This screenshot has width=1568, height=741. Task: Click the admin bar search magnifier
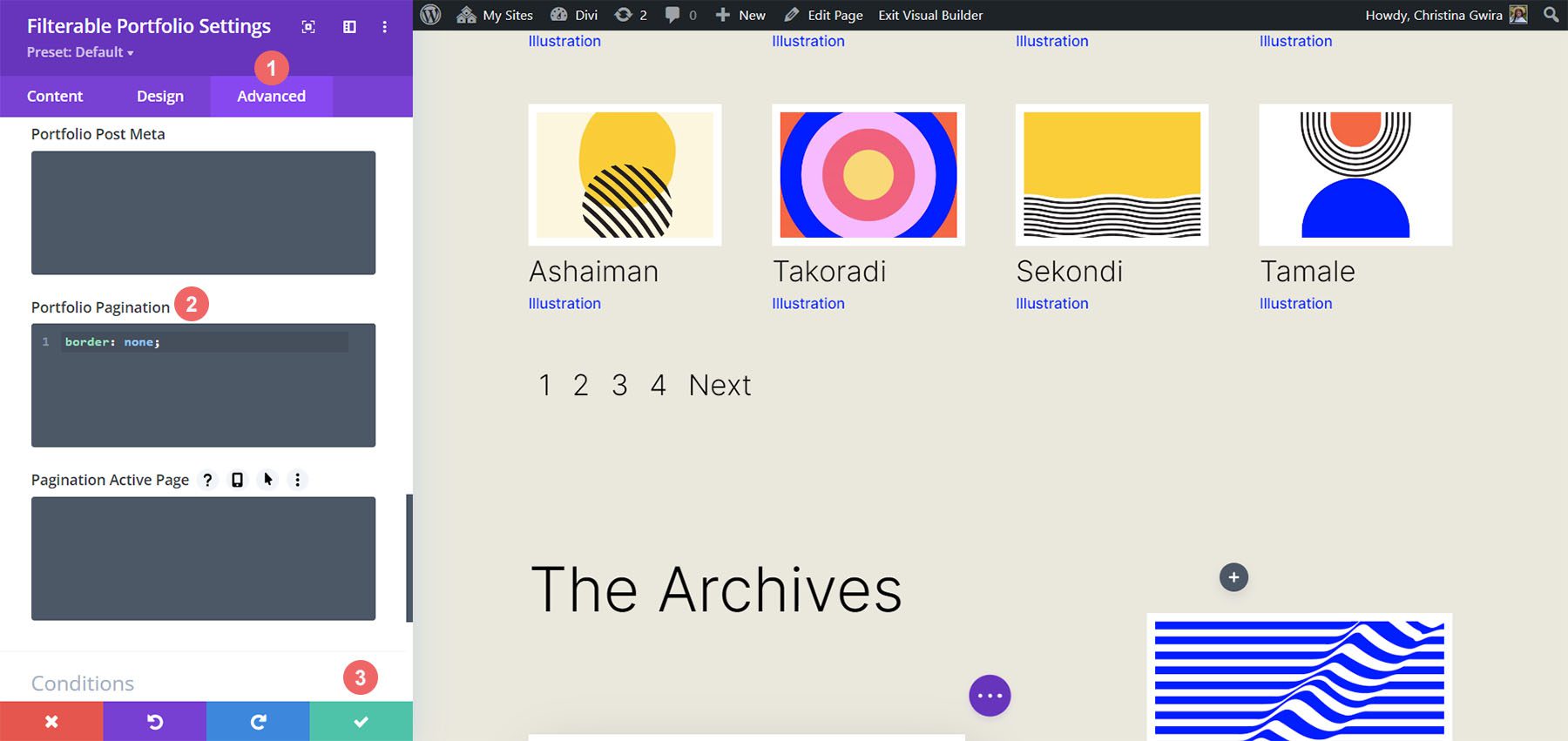tap(1551, 15)
